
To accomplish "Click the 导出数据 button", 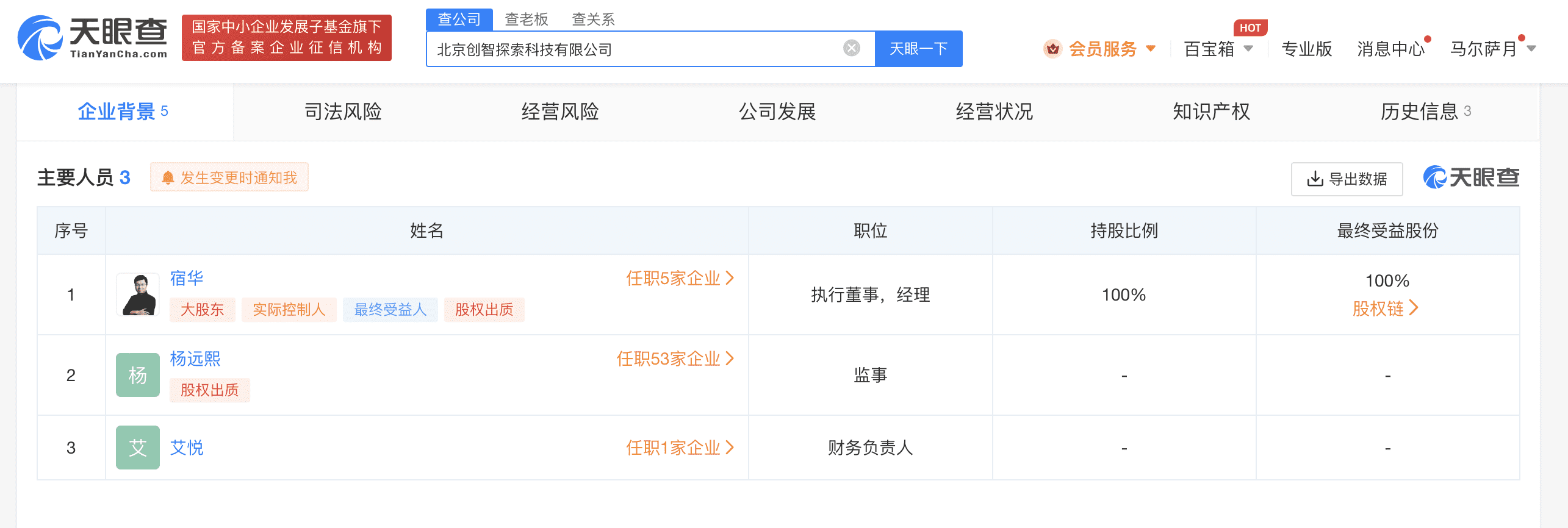I will pyautogui.click(x=1347, y=179).
